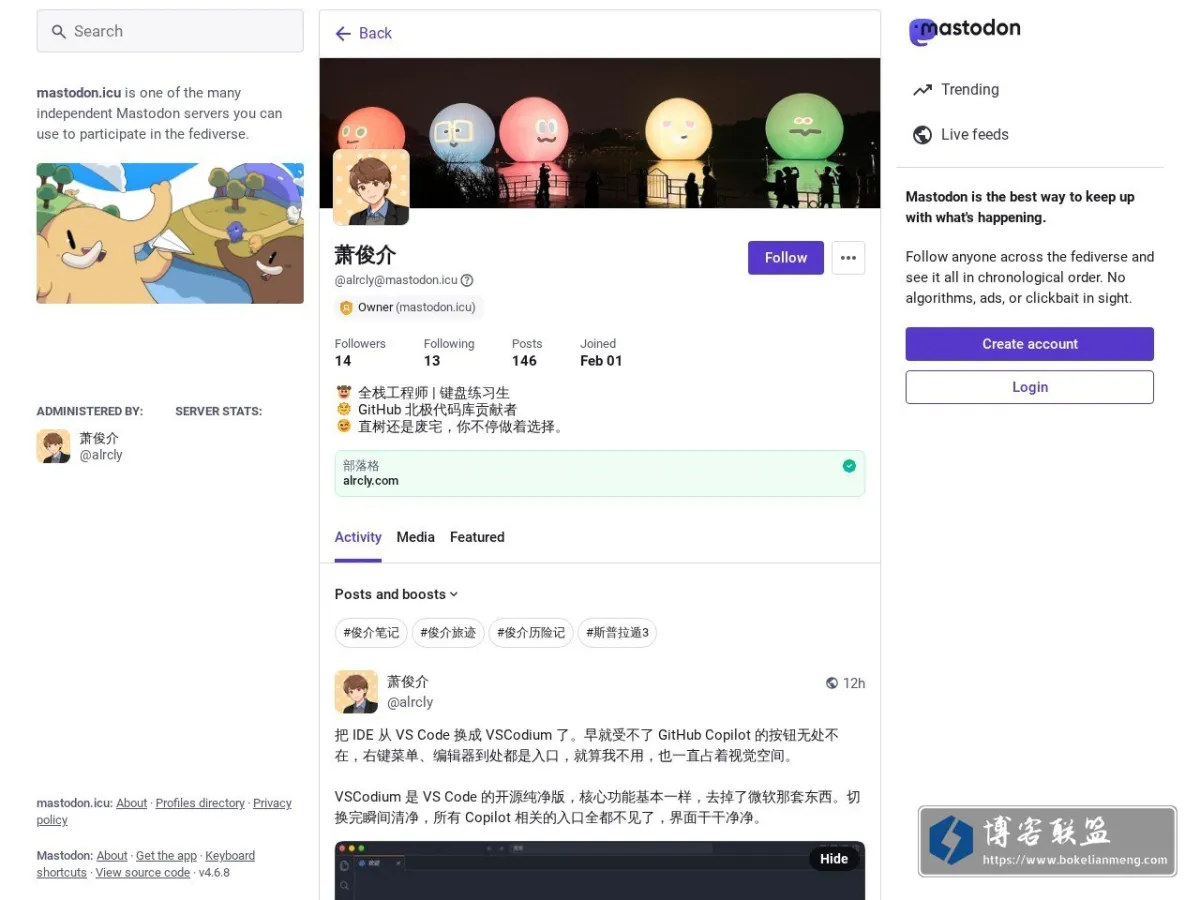Click the Login button
This screenshot has width=1200, height=900.
(1030, 387)
